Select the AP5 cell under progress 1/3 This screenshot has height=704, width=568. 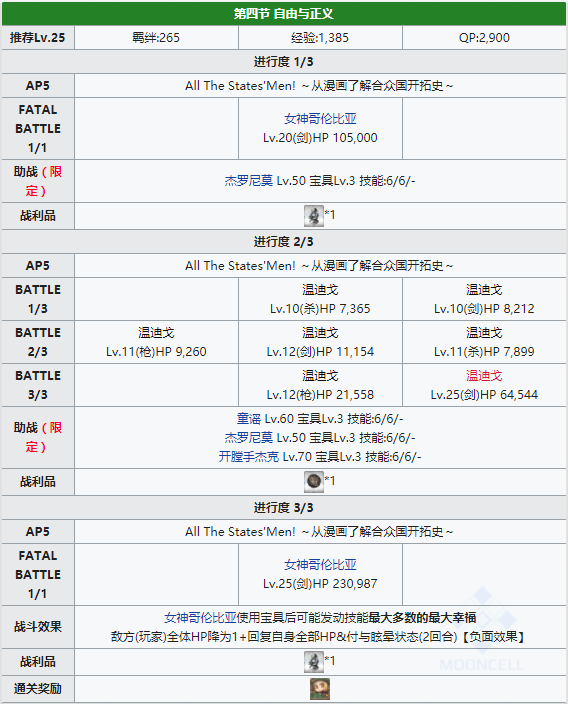pyautogui.click(x=38, y=85)
